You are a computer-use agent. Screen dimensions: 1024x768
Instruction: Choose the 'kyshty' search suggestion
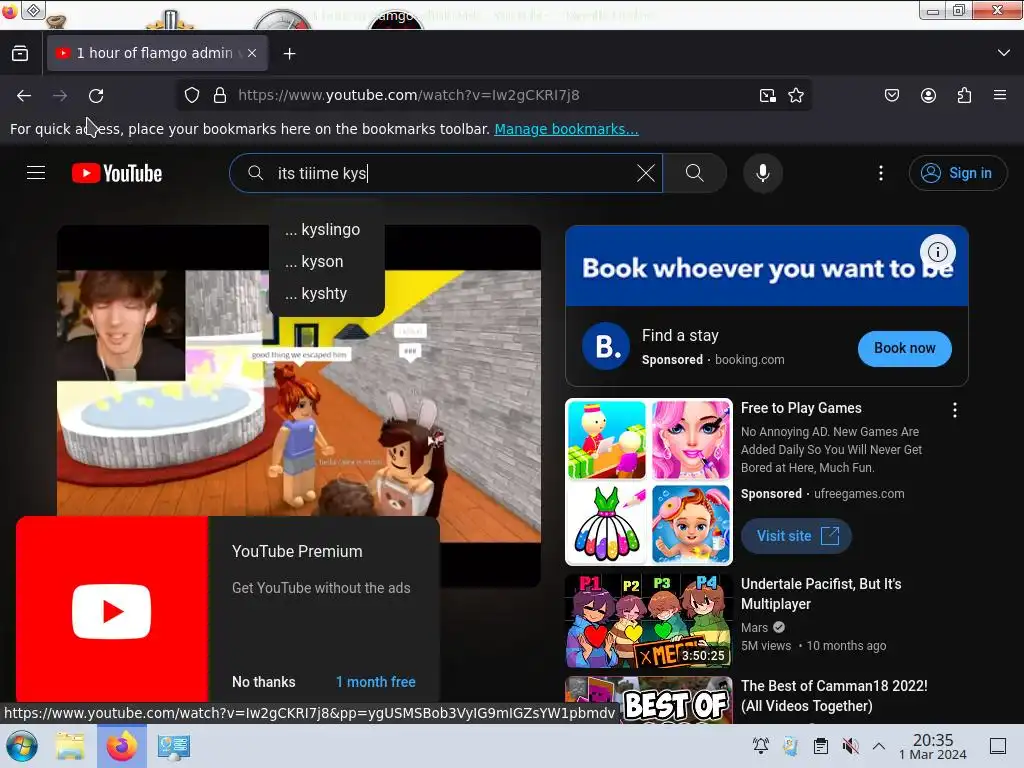326,294
